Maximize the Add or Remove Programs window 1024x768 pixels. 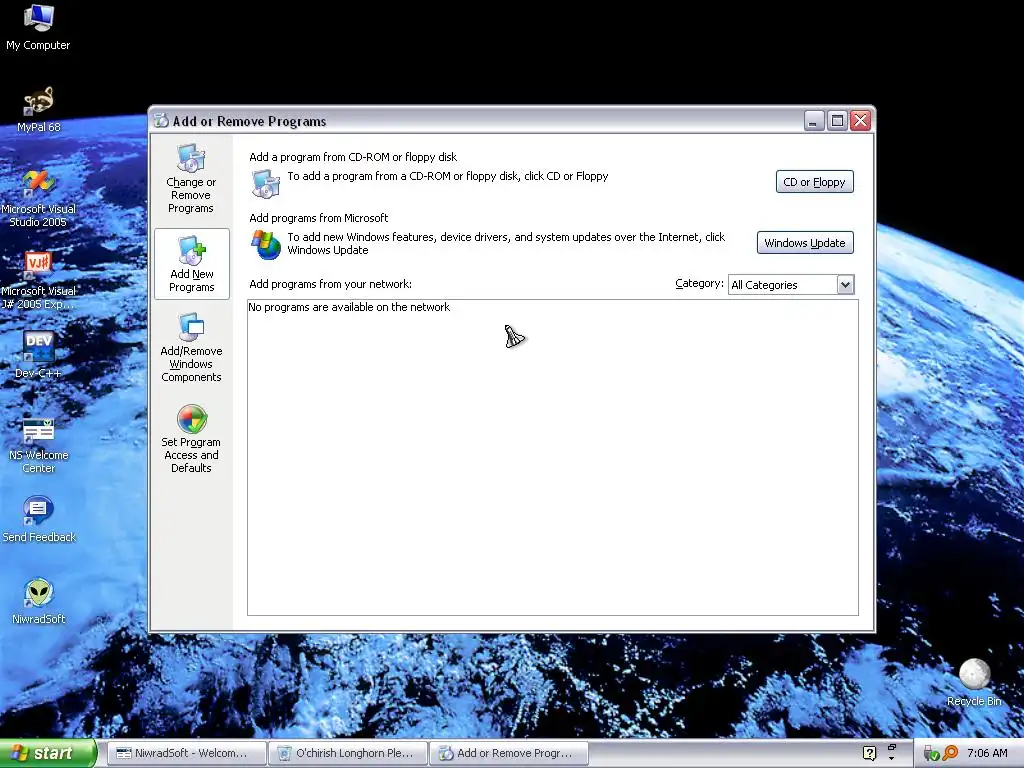pos(837,121)
